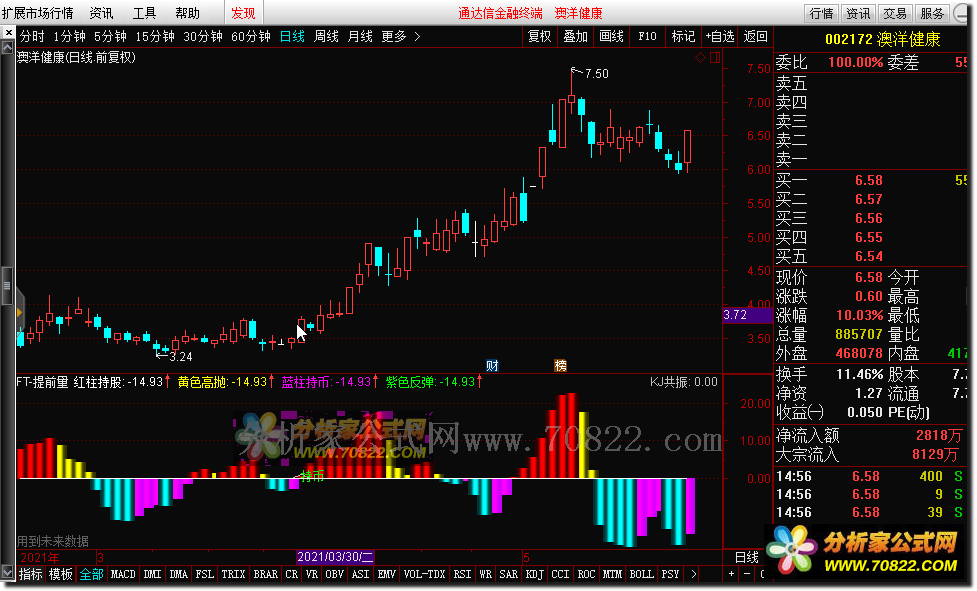Click the 日线 label right of time axis
This screenshot has height=591, width=977.
pyautogui.click(x=746, y=557)
